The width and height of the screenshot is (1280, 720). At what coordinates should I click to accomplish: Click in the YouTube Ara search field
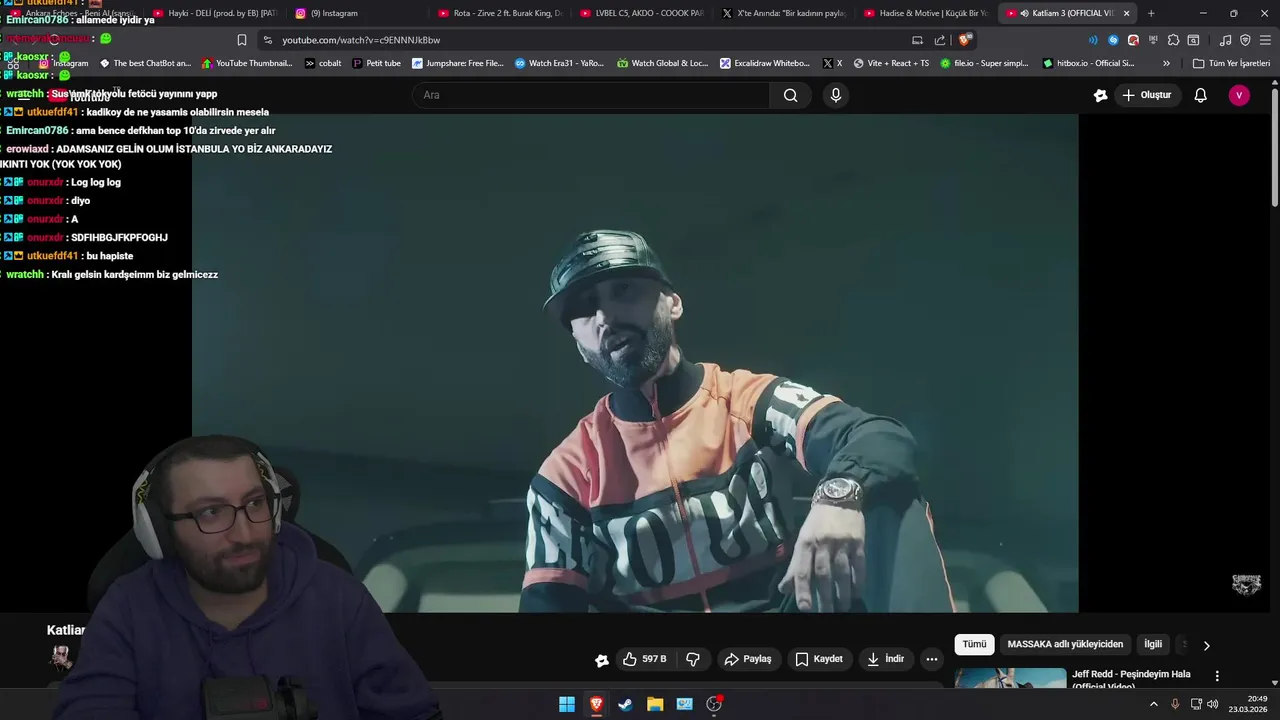tap(590, 95)
